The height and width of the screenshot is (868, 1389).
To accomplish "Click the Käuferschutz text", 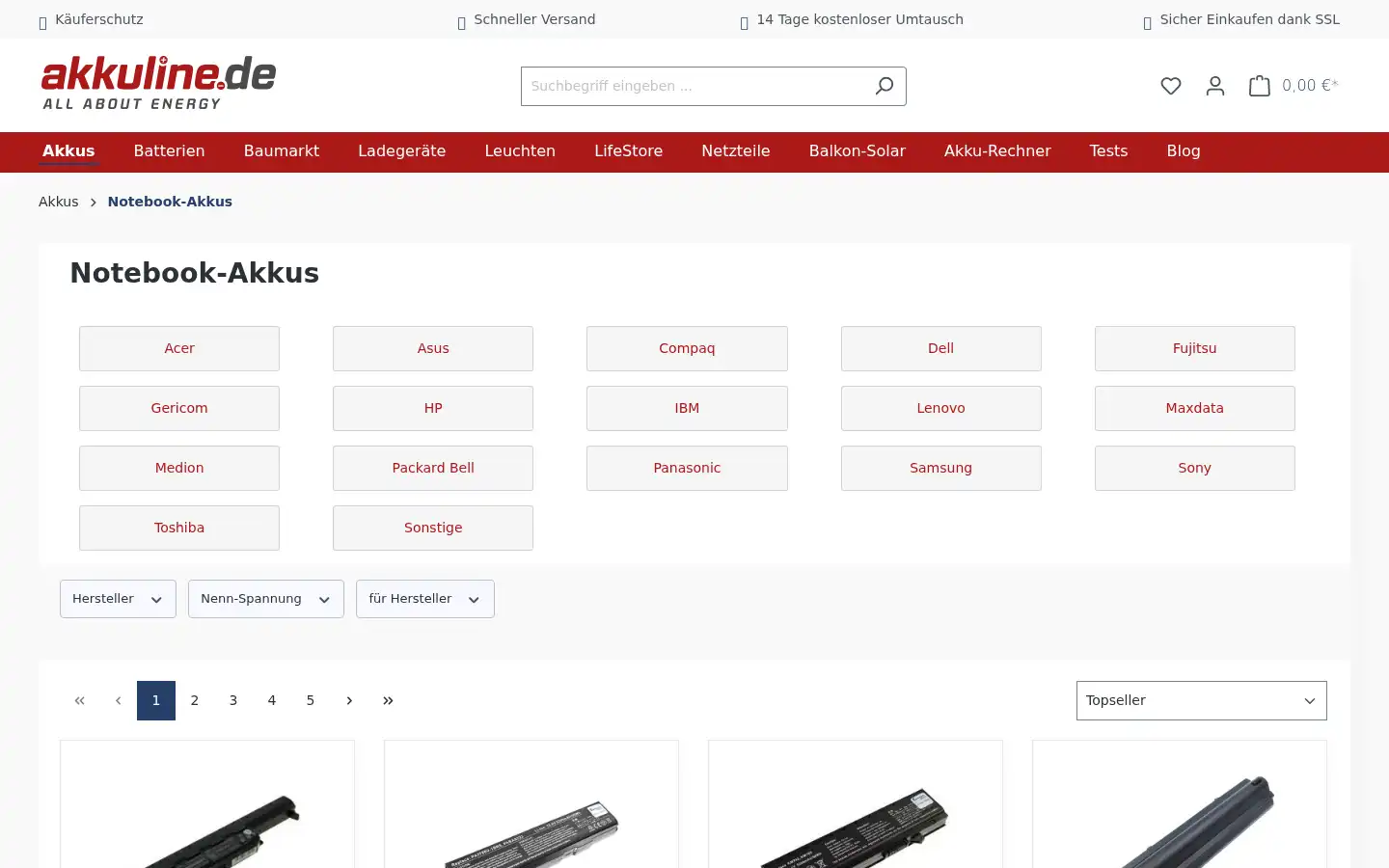I will 99,19.
